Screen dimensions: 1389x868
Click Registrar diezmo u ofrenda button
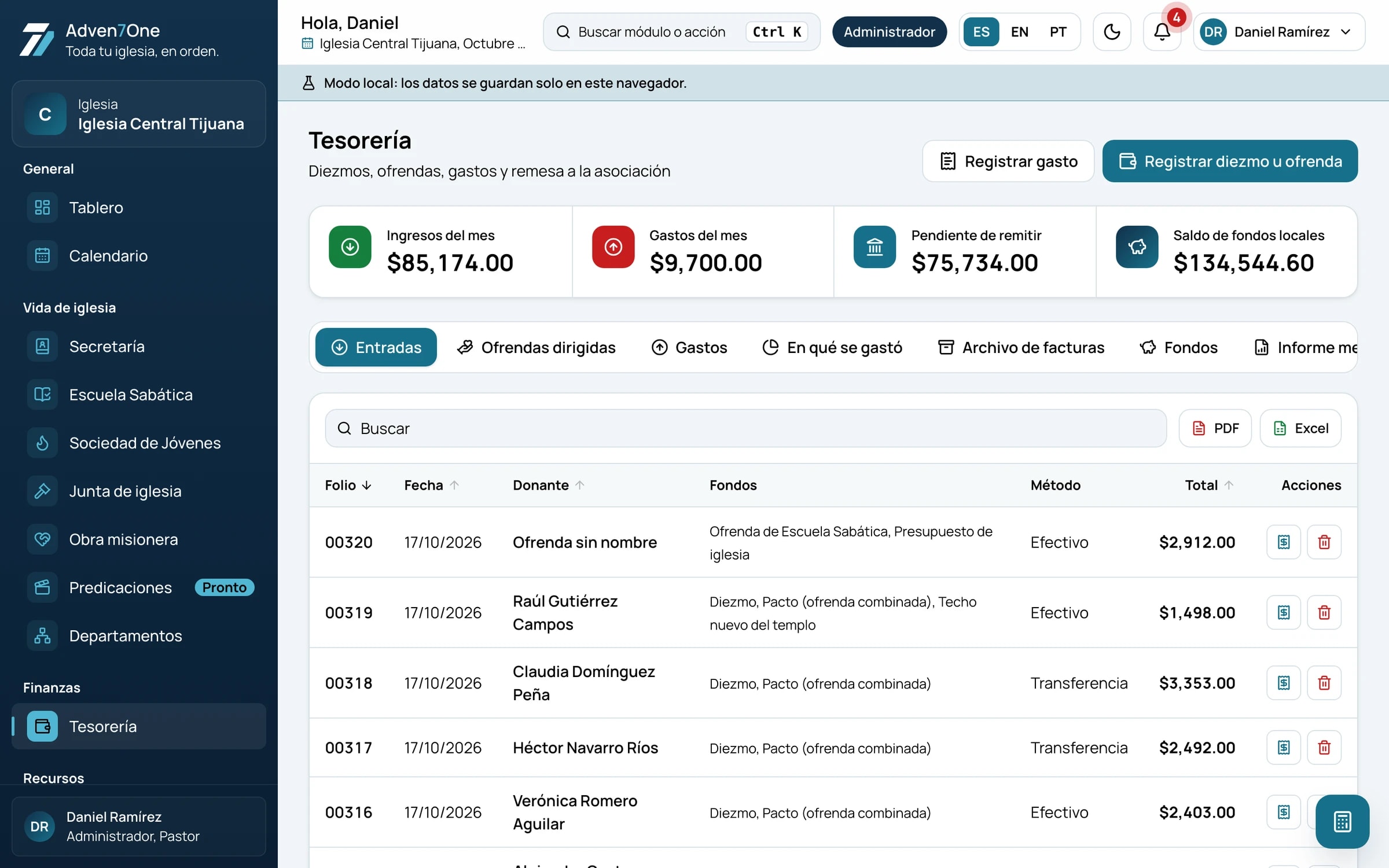point(1230,161)
